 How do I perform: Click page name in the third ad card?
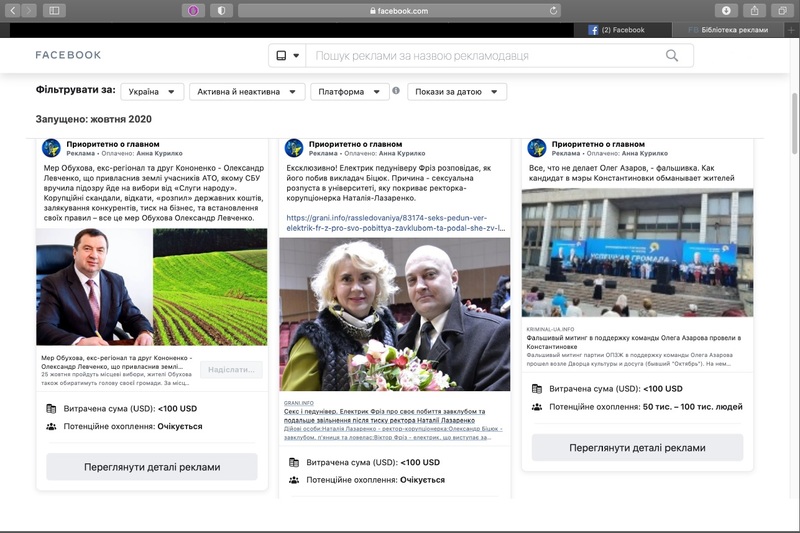[598, 144]
